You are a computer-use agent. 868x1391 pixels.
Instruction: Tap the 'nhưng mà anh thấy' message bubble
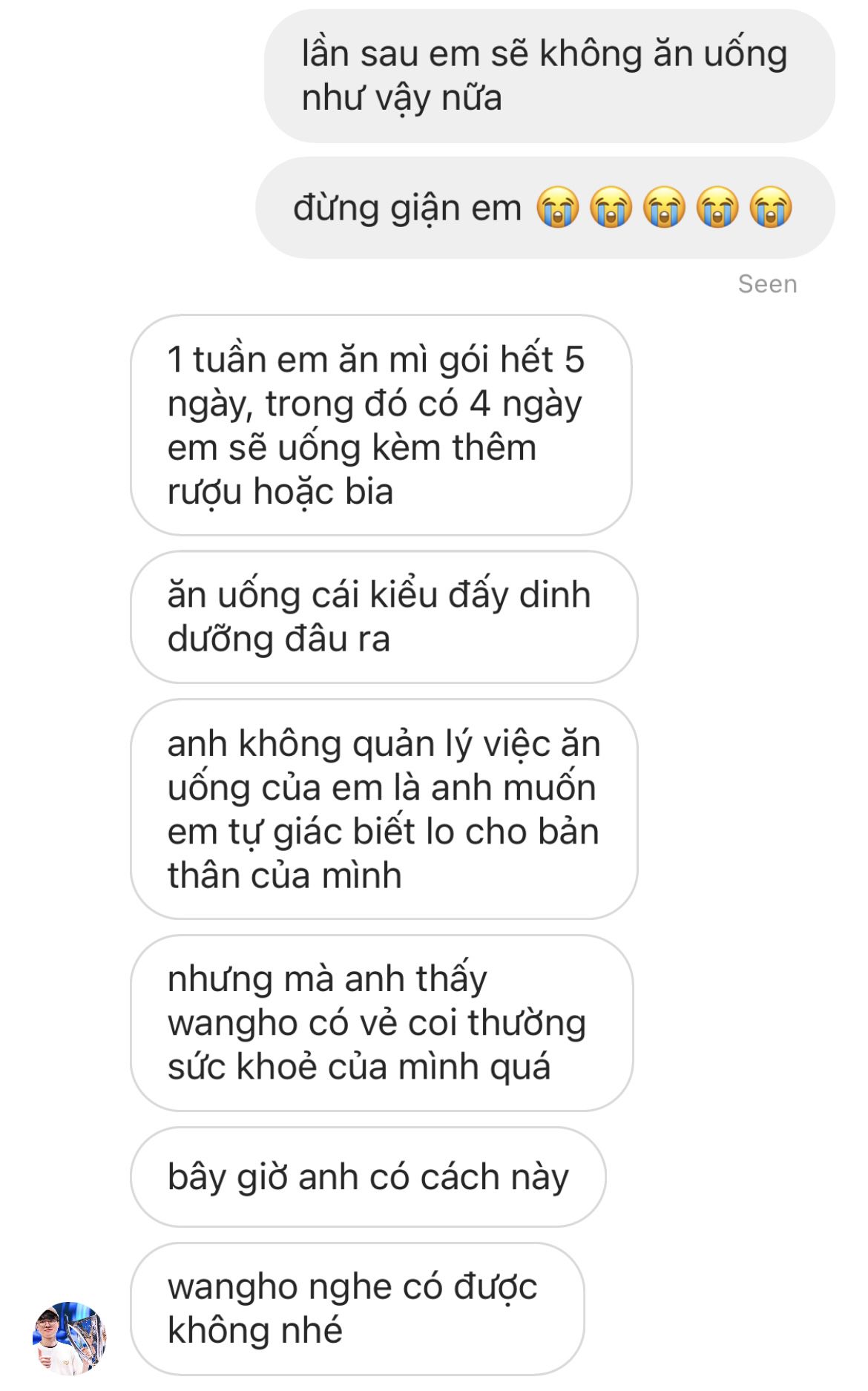pyautogui.click(x=382, y=1023)
